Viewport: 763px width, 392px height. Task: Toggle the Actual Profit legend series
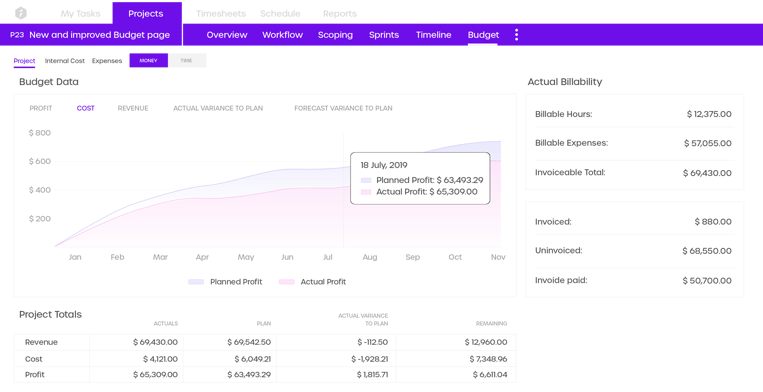[312, 282]
